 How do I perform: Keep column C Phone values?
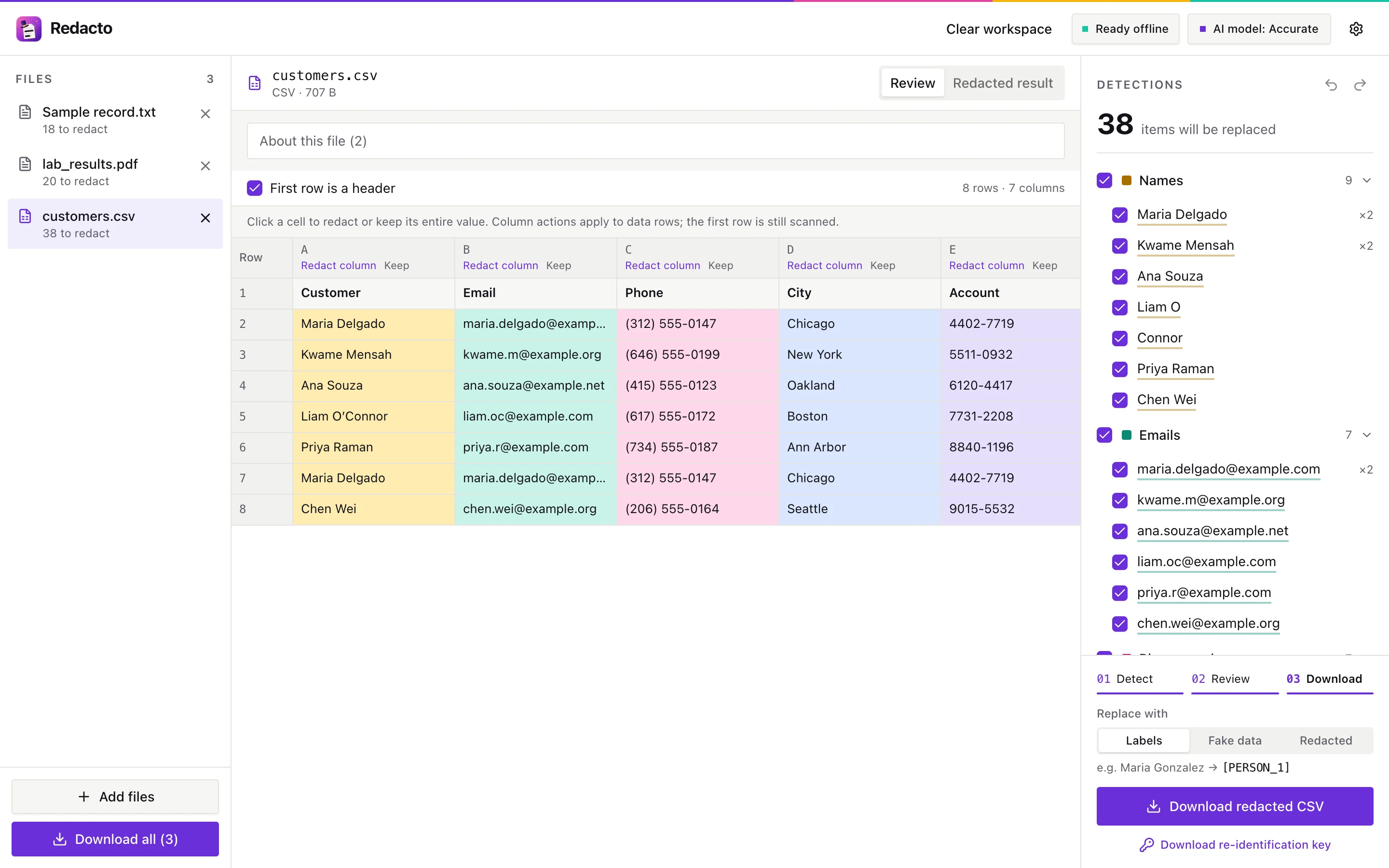tap(721, 265)
